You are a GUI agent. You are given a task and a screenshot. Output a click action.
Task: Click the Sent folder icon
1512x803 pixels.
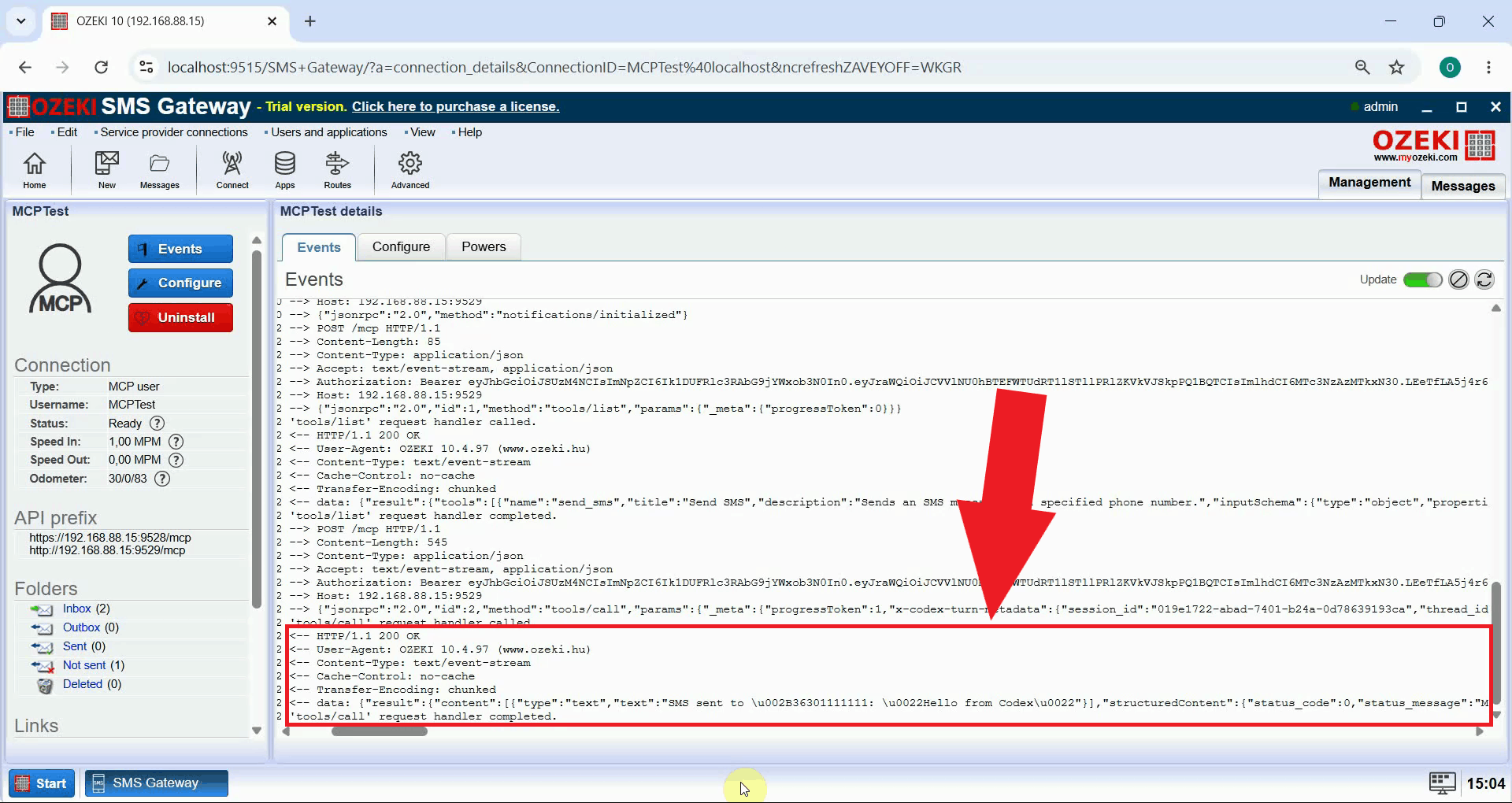pyautogui.click(x=42, y=647)
